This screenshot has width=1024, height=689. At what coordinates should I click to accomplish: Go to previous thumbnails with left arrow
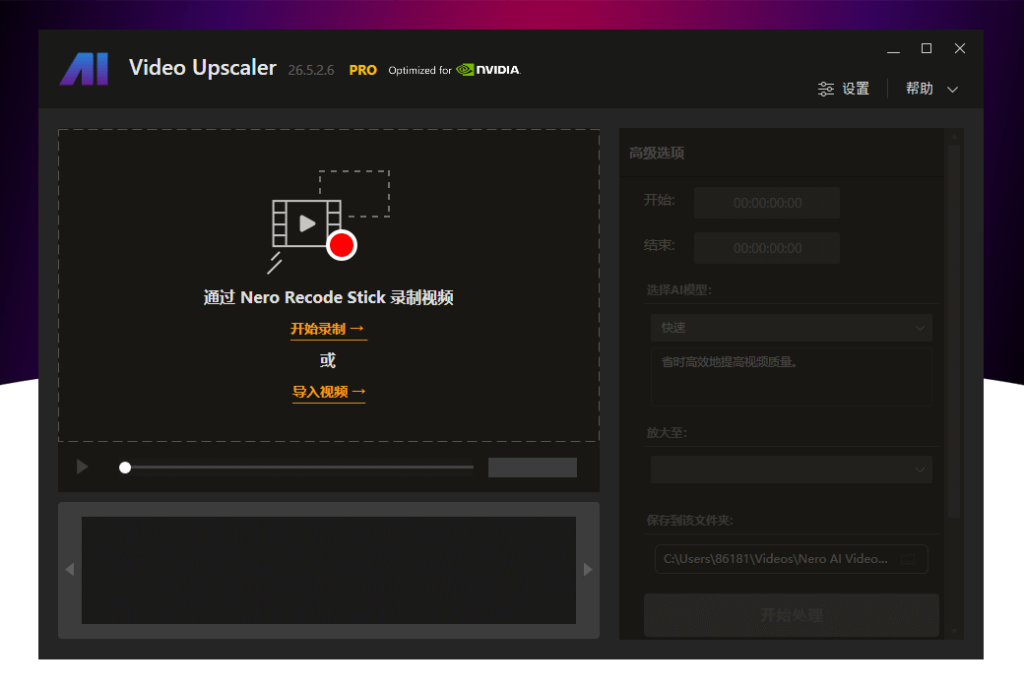tap(70, 569)
